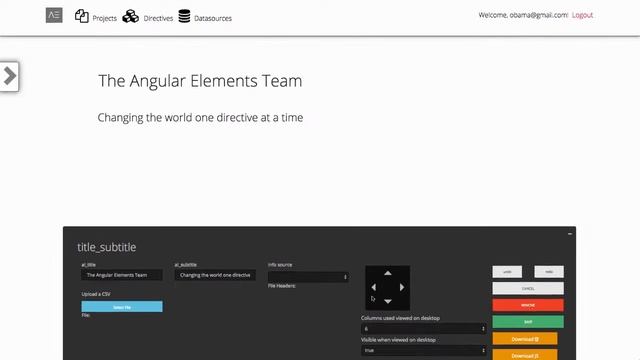This screenshot has width=640, height=360.
Task: Click the left arrow in move pad
Action: click(373, 287)
